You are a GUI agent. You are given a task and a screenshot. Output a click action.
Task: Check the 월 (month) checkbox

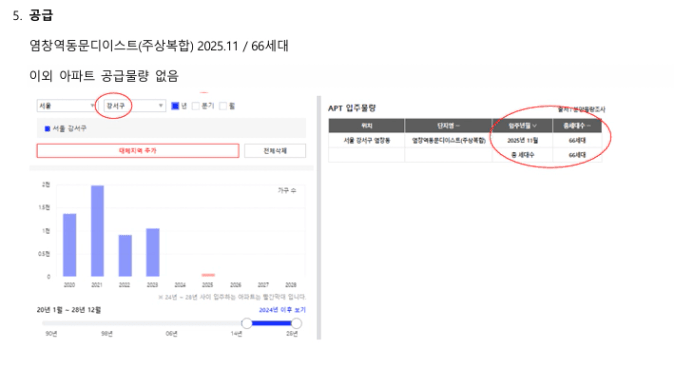223,106
